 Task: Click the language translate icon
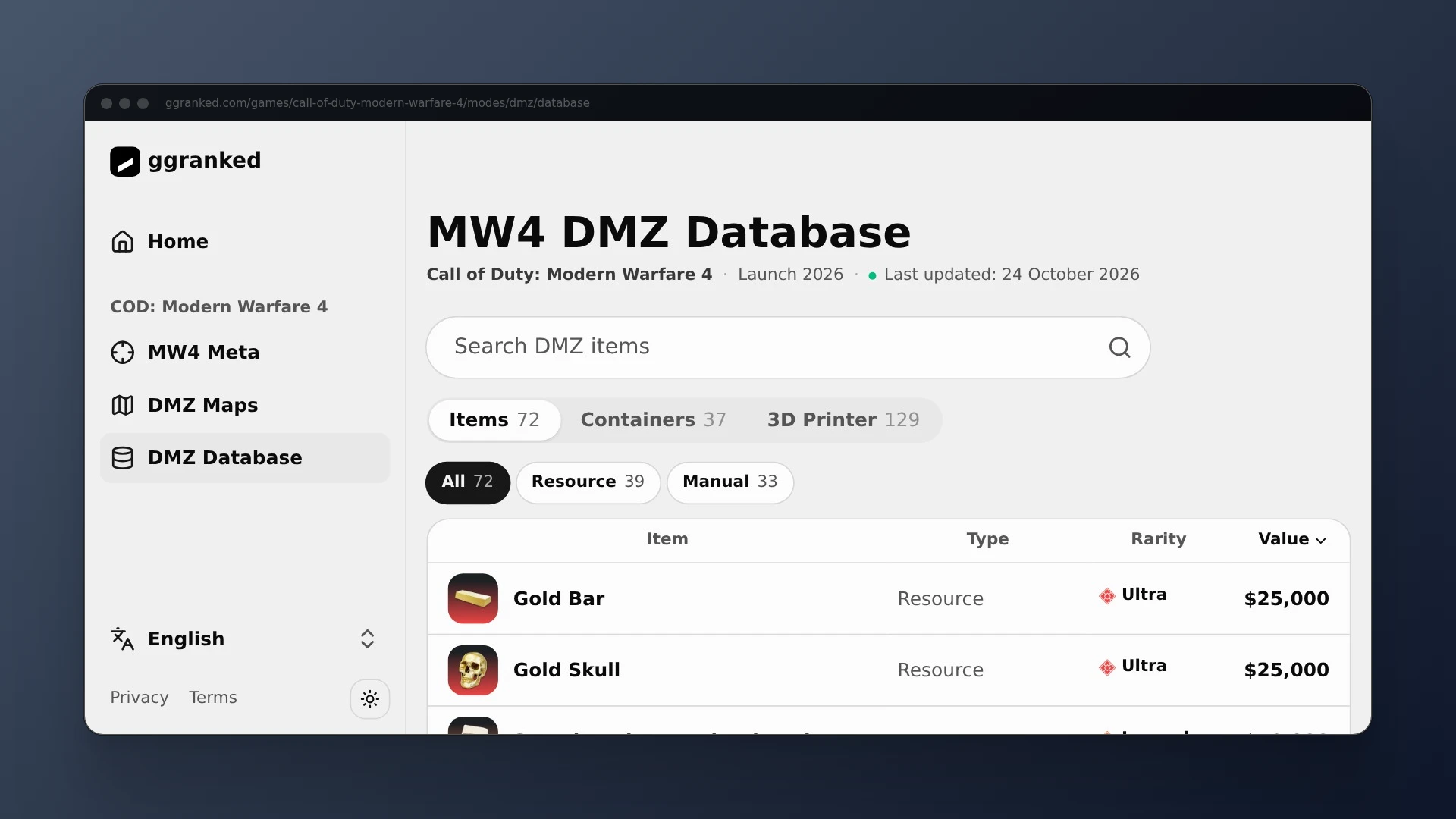(122, 639)
